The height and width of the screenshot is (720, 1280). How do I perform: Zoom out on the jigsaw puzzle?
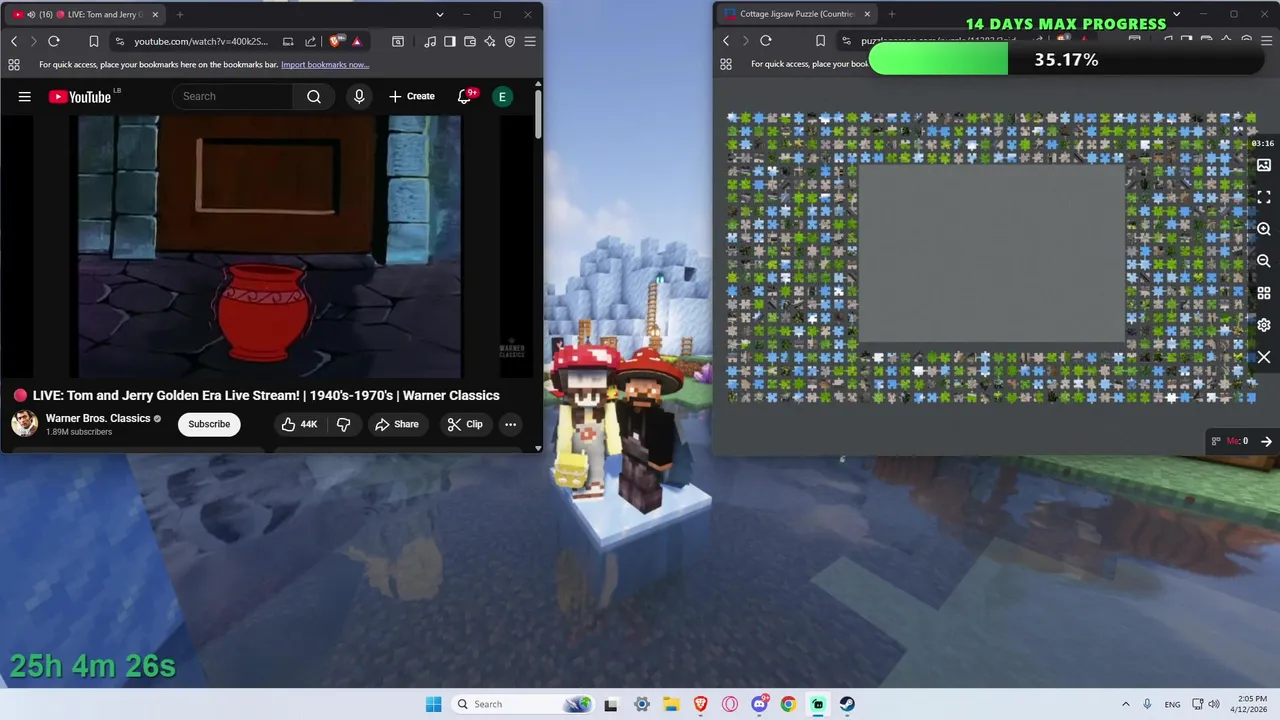(x=1264, y=261)
